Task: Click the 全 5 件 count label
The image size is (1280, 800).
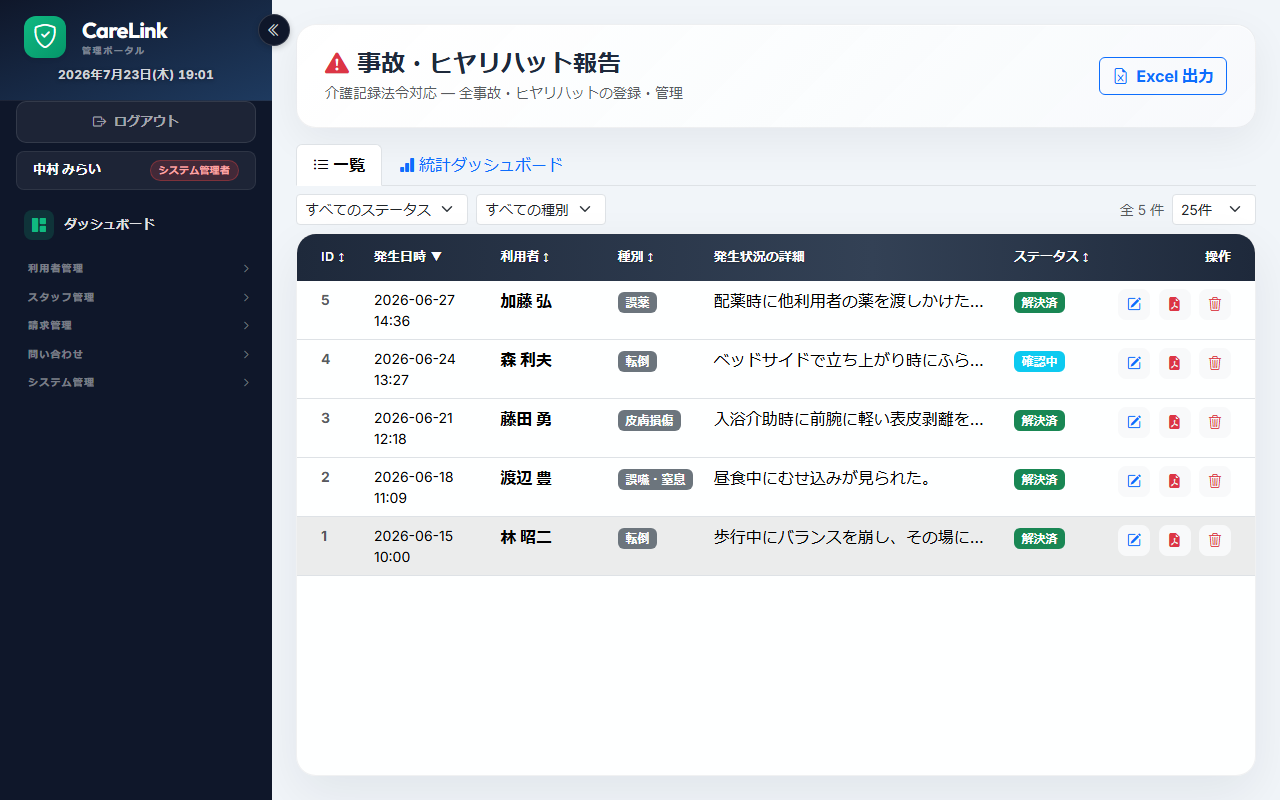Action: point(1142,210)
